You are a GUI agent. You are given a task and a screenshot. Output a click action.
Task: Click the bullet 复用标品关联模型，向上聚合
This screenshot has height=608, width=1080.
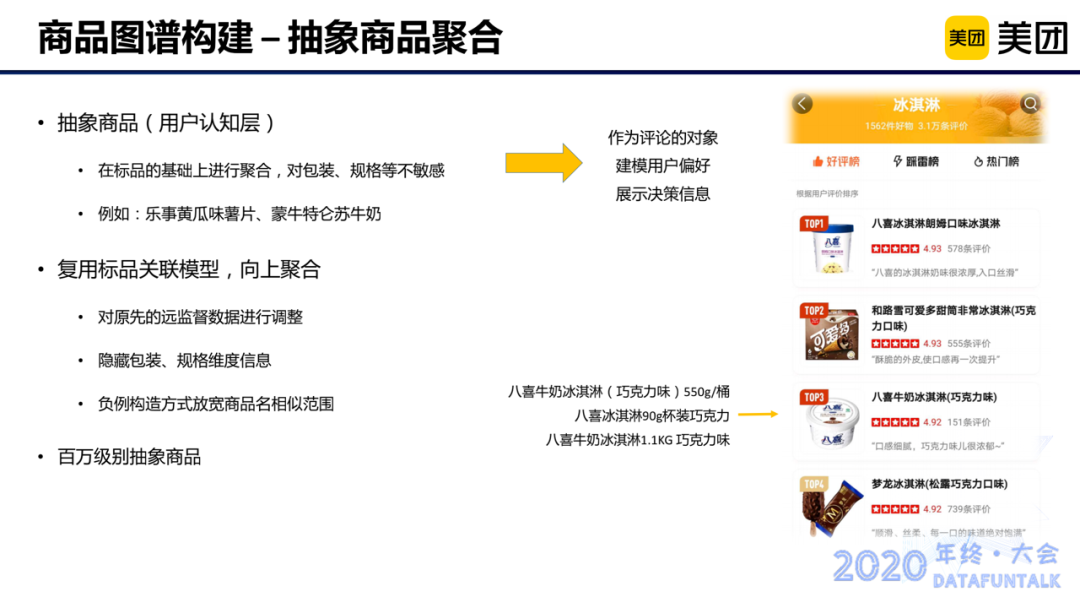[x=189, y=269]
